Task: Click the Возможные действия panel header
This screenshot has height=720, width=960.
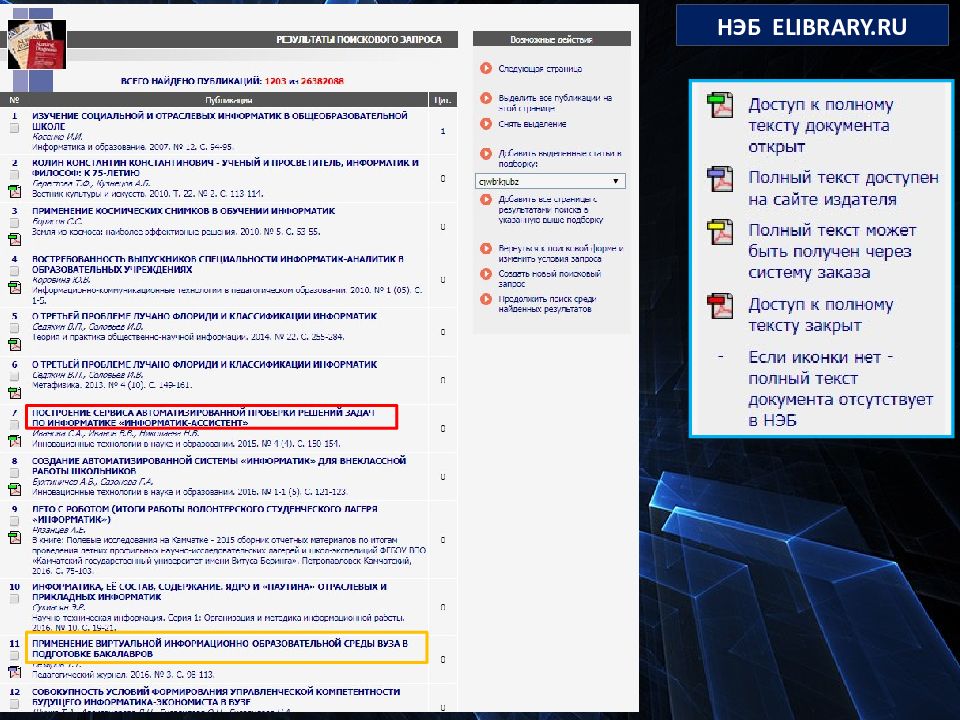Action: click(552, 39)
